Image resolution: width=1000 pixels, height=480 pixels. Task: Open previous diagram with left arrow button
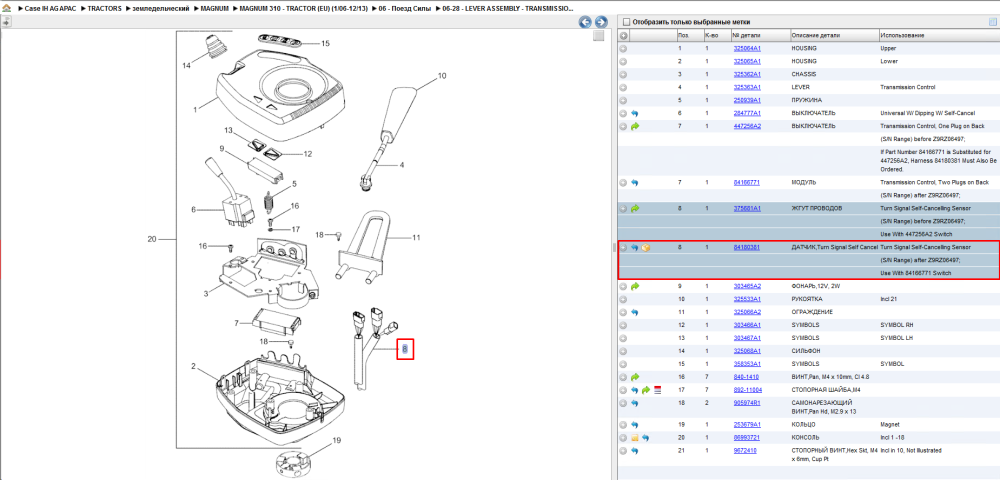(585, 22)
